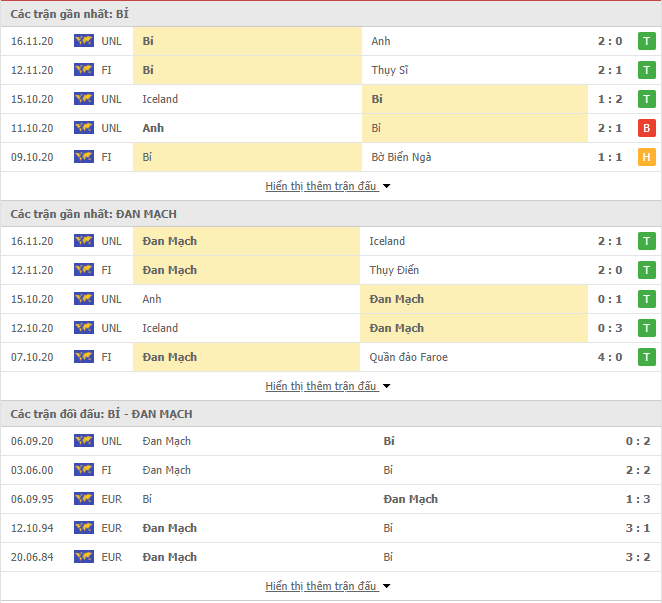Click the Thụy Sĩ team name

(x=390, y=70)
